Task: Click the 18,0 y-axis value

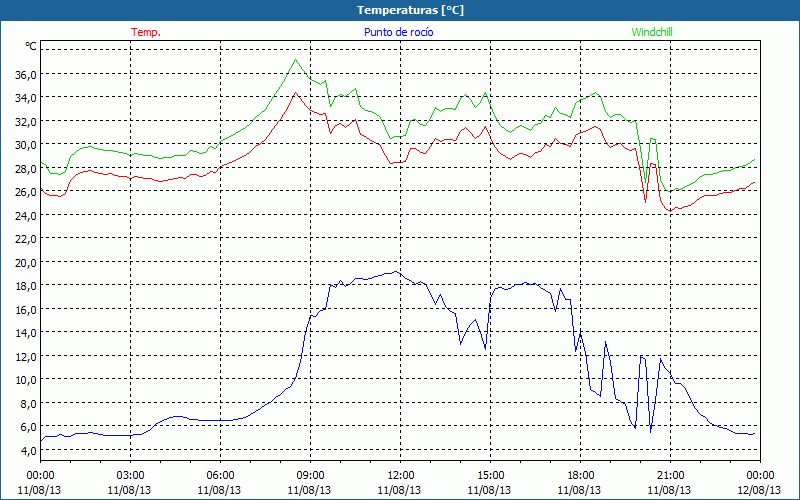Action: (26, 286)
